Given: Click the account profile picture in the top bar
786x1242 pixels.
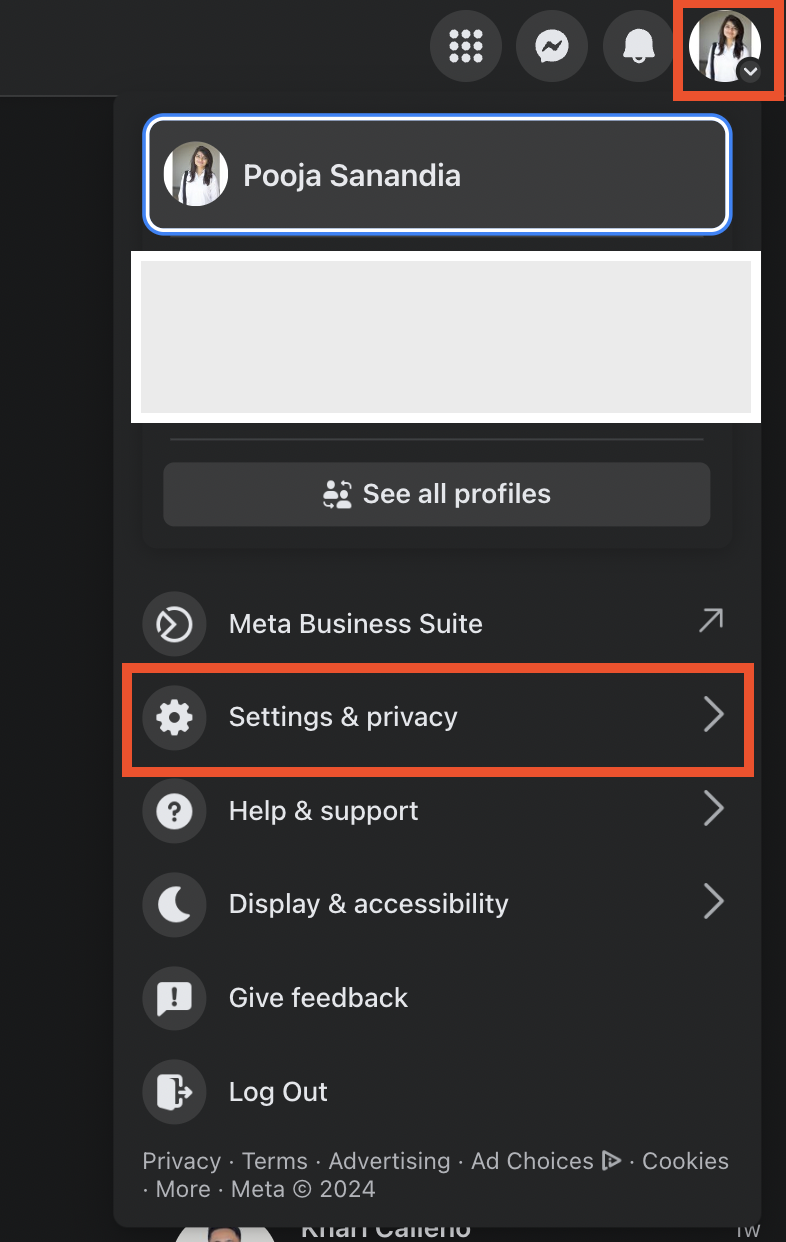Looking at the screenshot, I should pos(725,46).
